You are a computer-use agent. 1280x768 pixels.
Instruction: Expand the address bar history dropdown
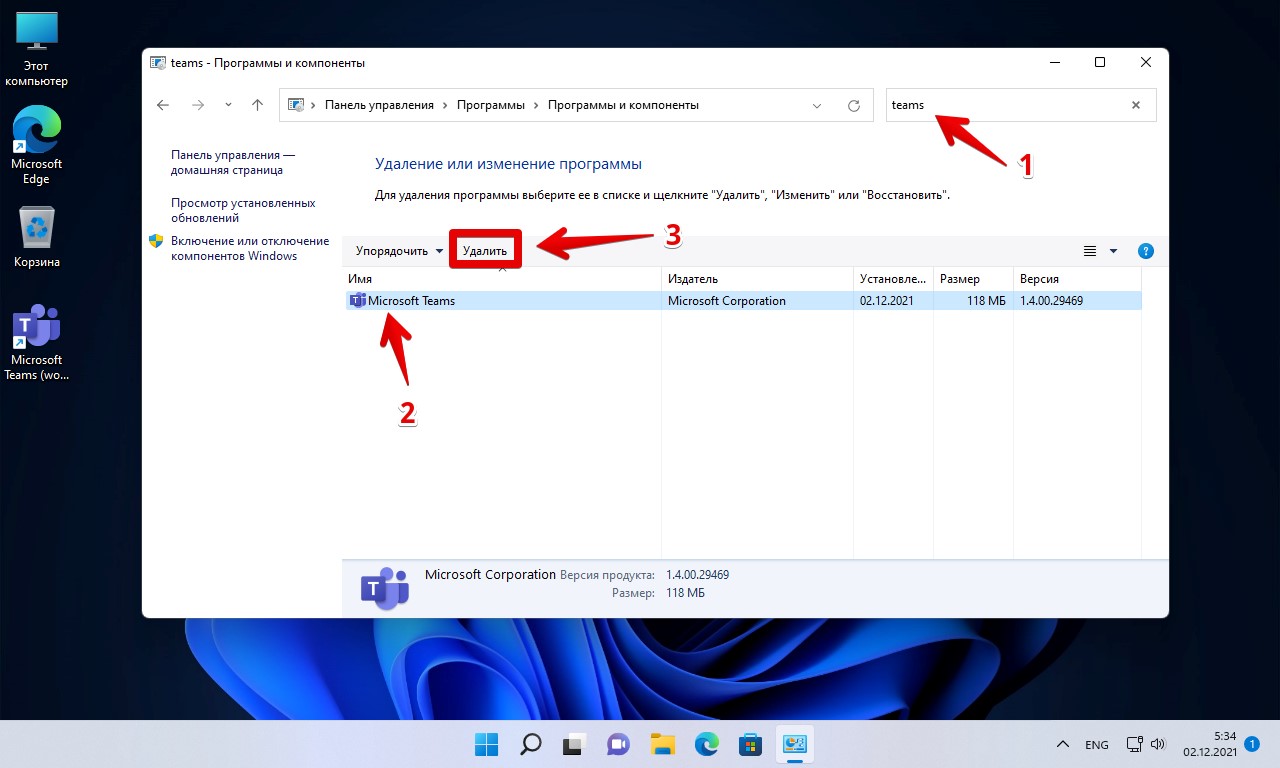[817, 105]
